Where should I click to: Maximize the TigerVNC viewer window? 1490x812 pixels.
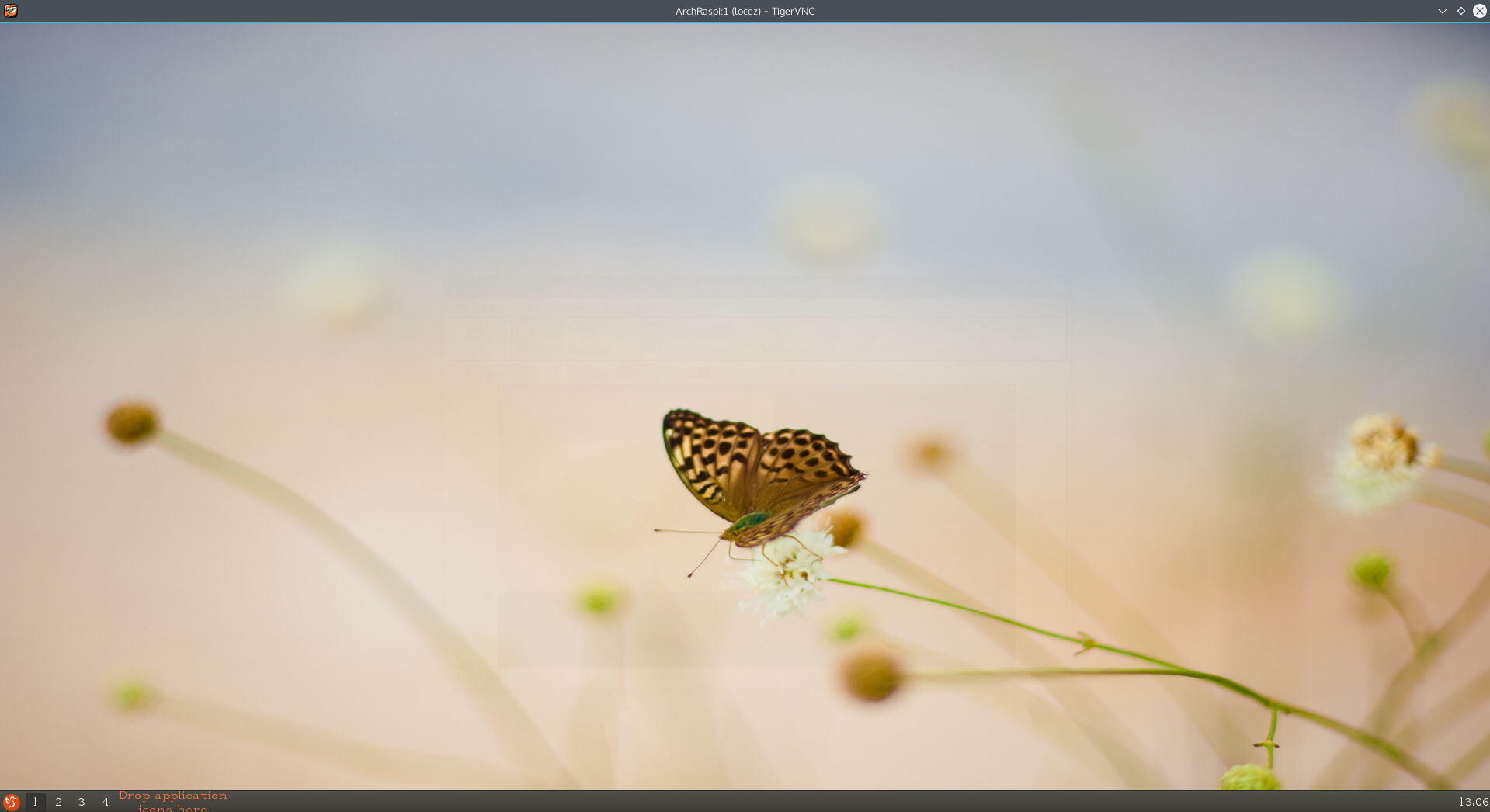[1460, 11]
